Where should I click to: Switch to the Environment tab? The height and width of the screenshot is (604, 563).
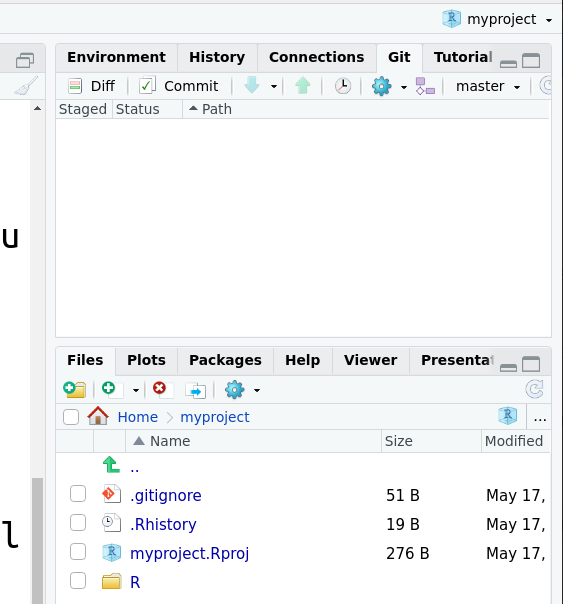(116, 57)
